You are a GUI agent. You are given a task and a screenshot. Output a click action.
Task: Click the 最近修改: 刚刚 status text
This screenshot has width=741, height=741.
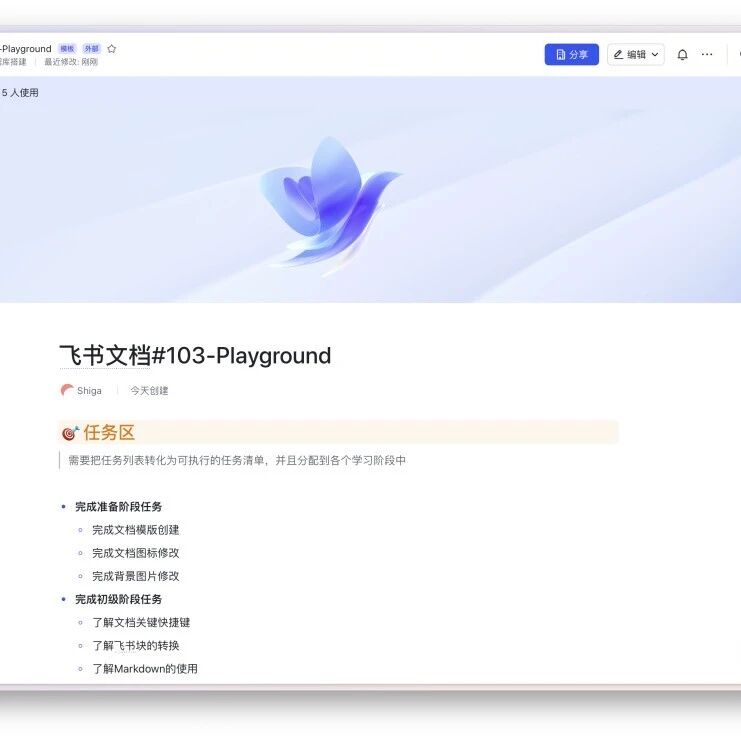click(71, 62)
